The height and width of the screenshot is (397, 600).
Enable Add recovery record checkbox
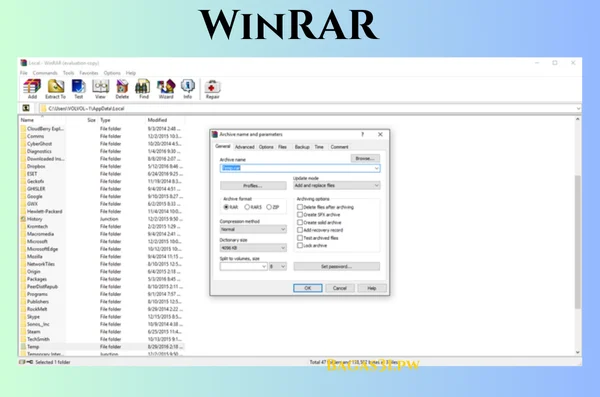[300, 230]
